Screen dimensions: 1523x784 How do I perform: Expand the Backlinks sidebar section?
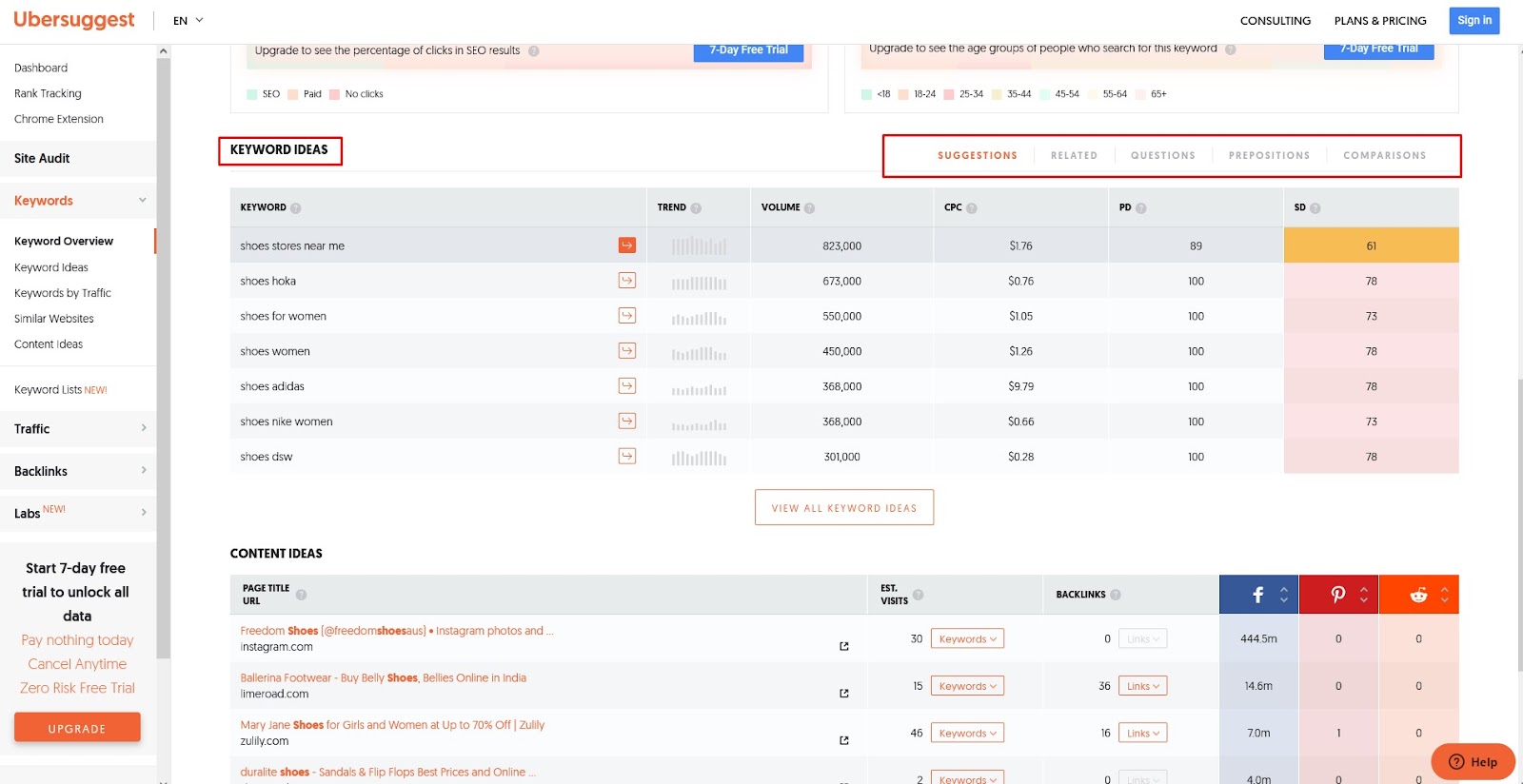(144, 470)
